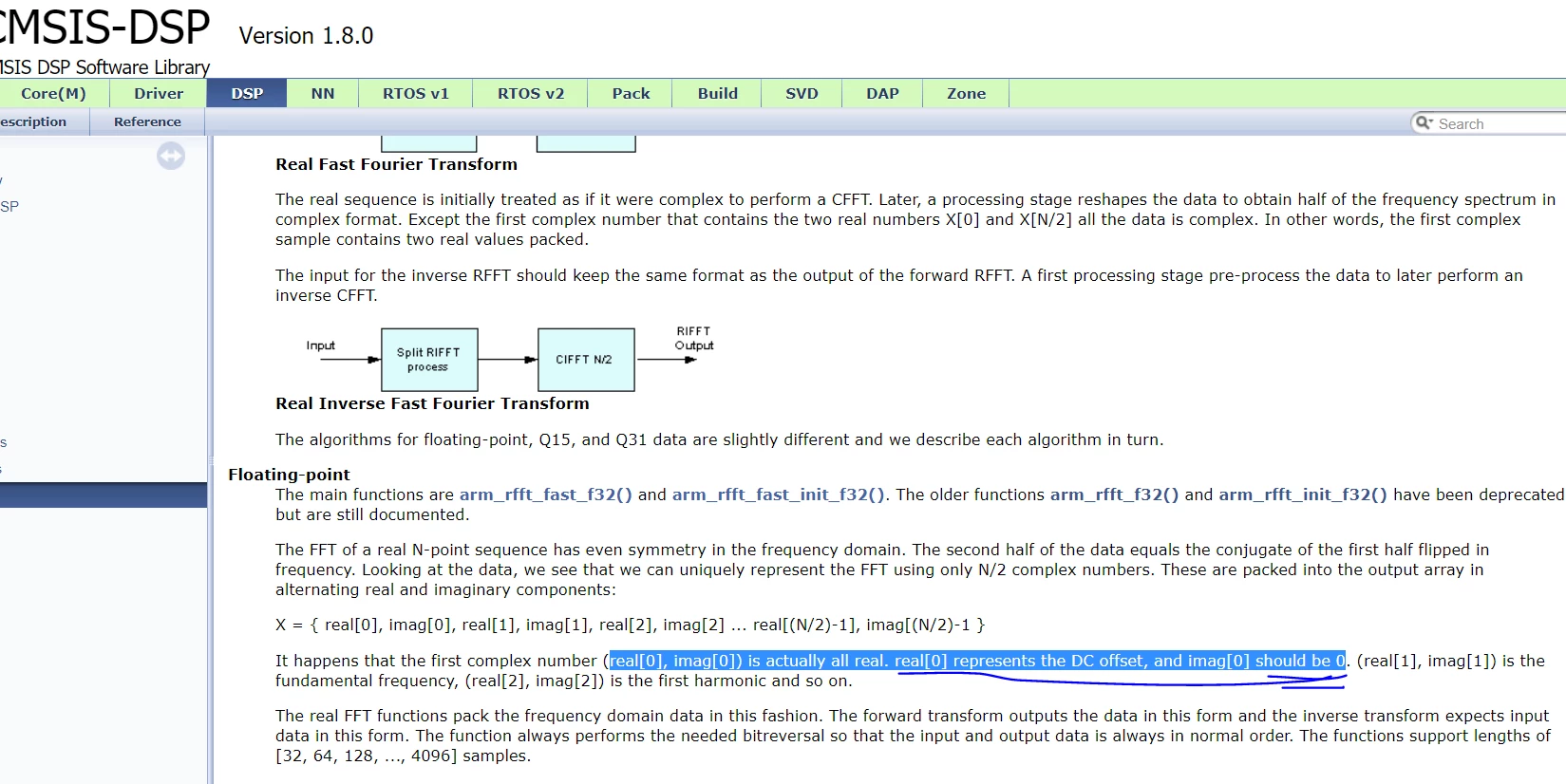Click the sidebar splitter handle
1566x784 pixels.
[x=211, y=459]
